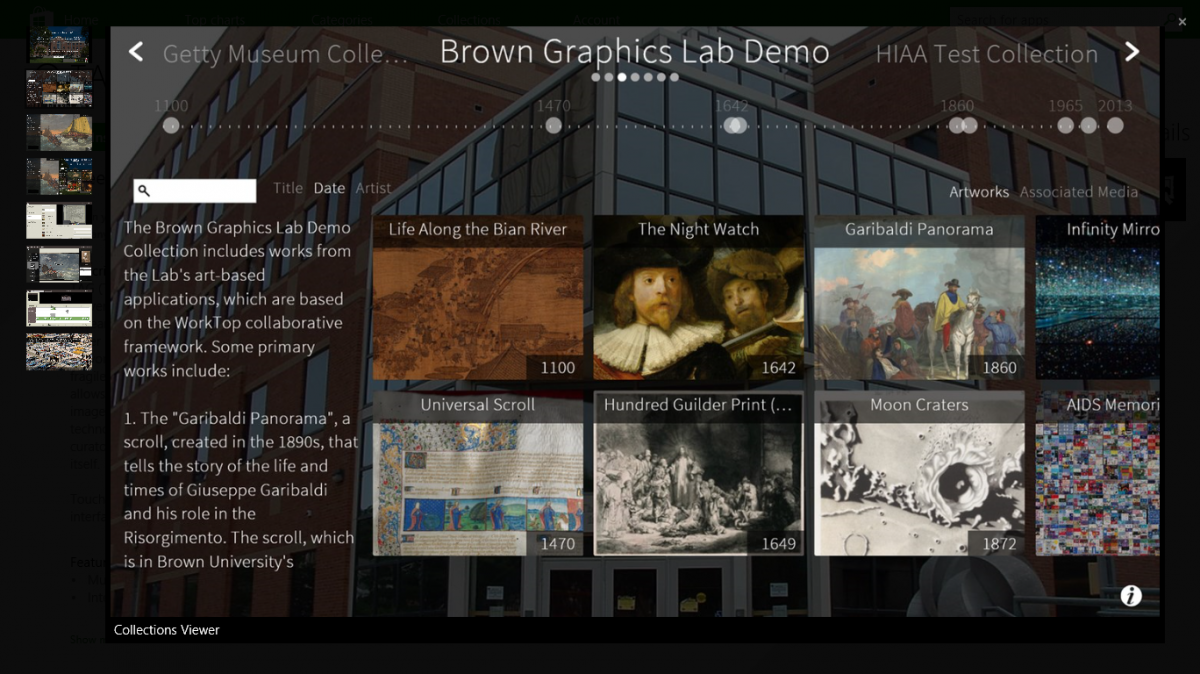The width and height of the screenshot is (1200, 674).
Task: Click the 1965 marker dot on the timeline
Action: tap(1066, 125)
